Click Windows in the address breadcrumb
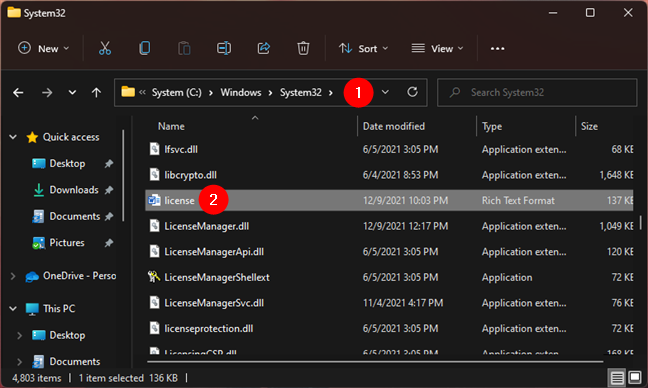This screenshot has height=388, width=648. (x=241, y=92)
